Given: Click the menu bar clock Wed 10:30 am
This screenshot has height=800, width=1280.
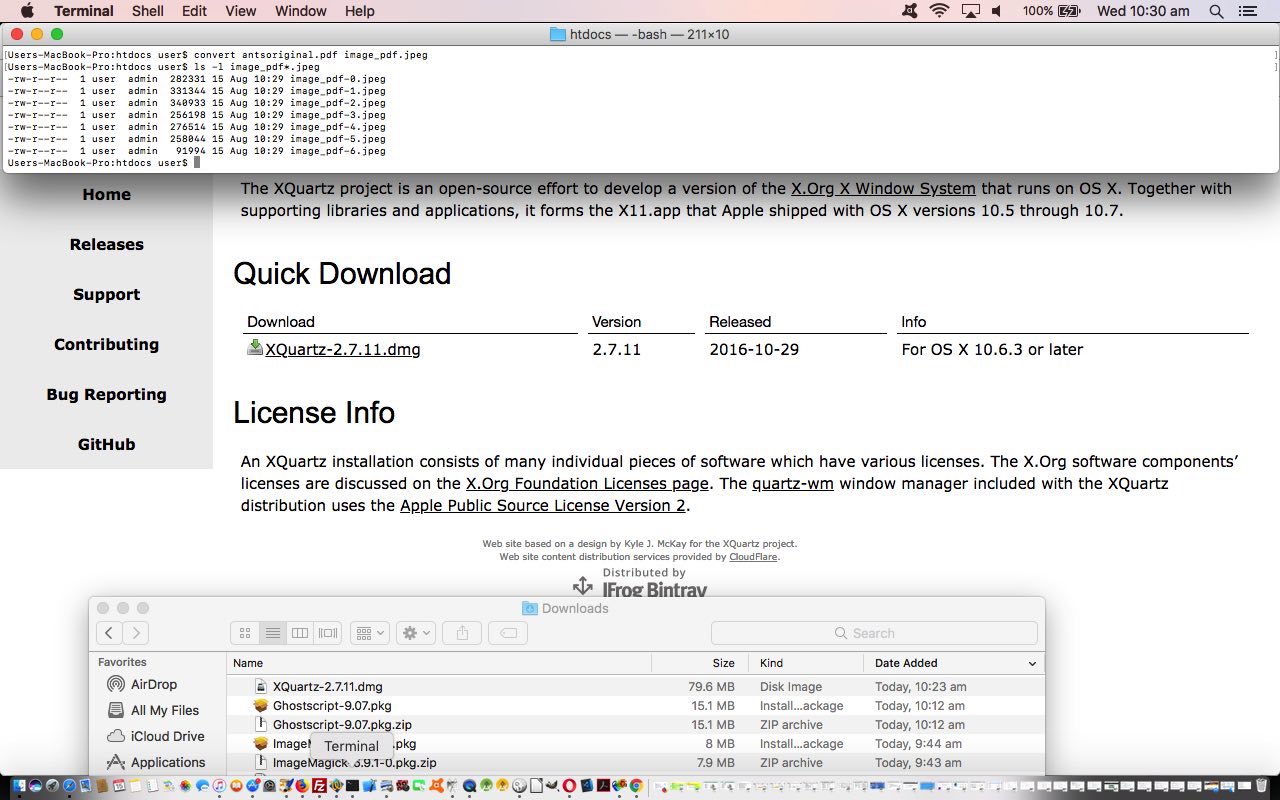Looking at the screenshot, I should pyautogui.click(x=1143, y=11).
